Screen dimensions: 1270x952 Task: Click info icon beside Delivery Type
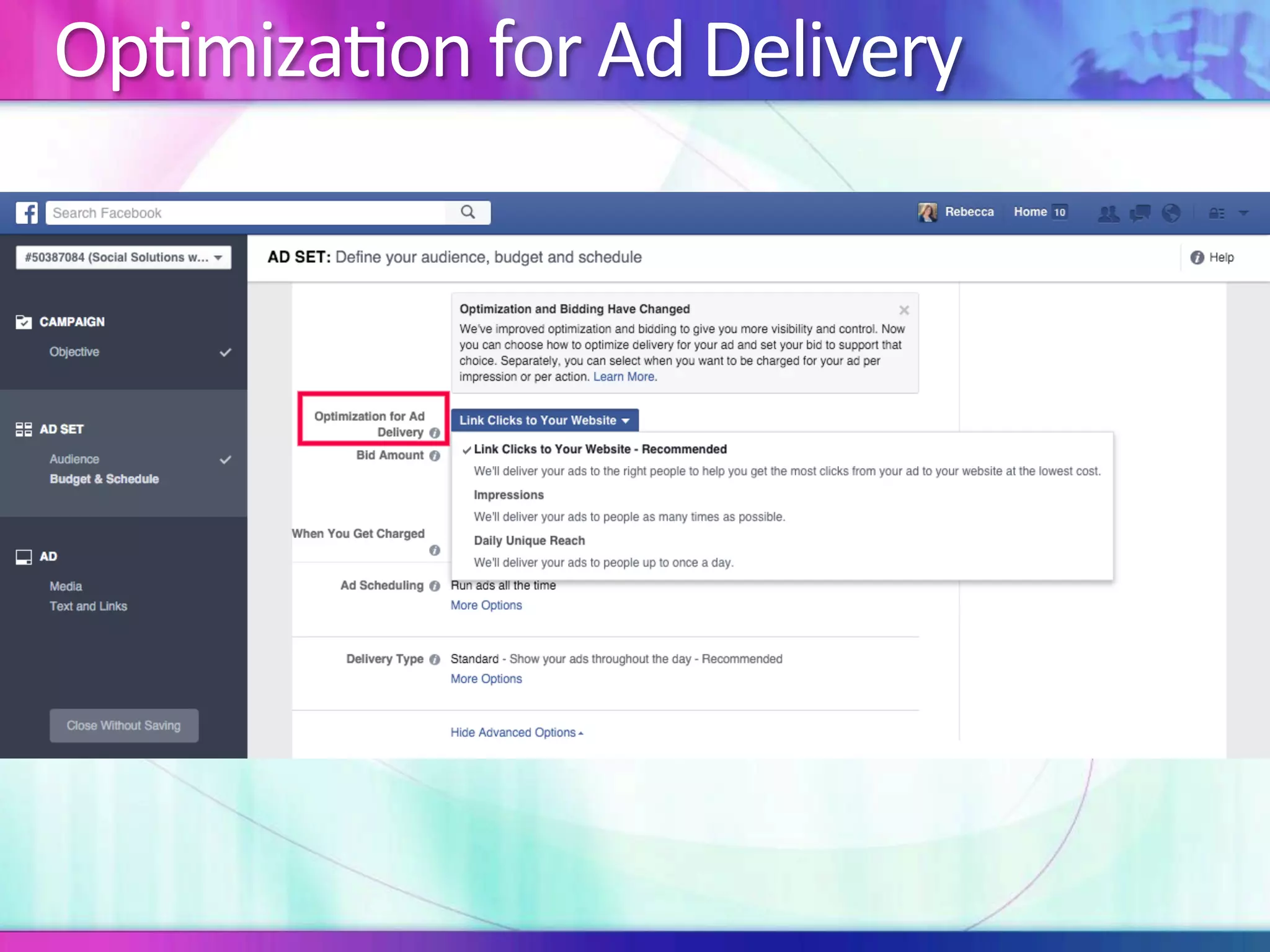[x=435, y=659]
